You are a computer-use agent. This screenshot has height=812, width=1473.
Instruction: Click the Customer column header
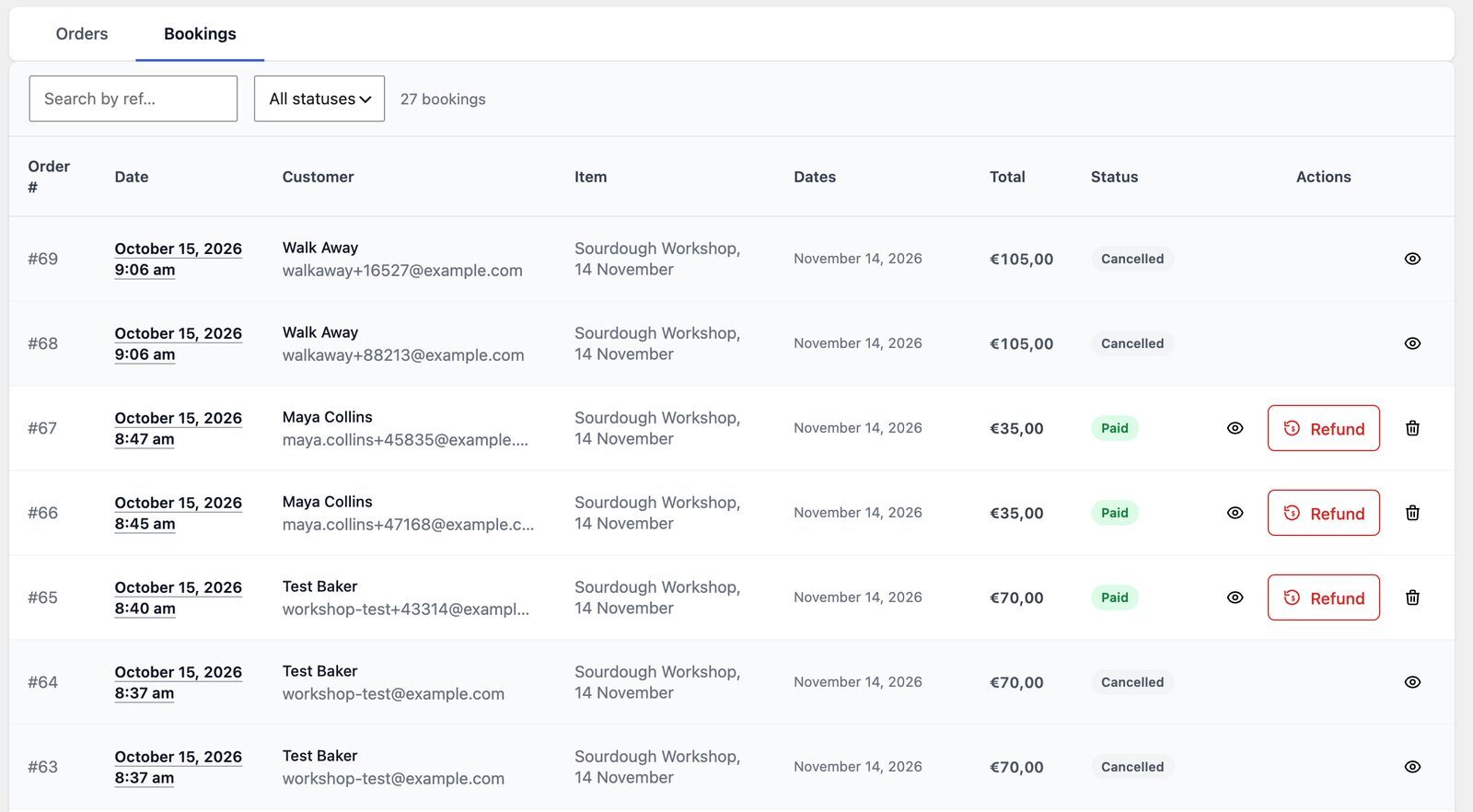pyautogui.click(x=318, y=177)
